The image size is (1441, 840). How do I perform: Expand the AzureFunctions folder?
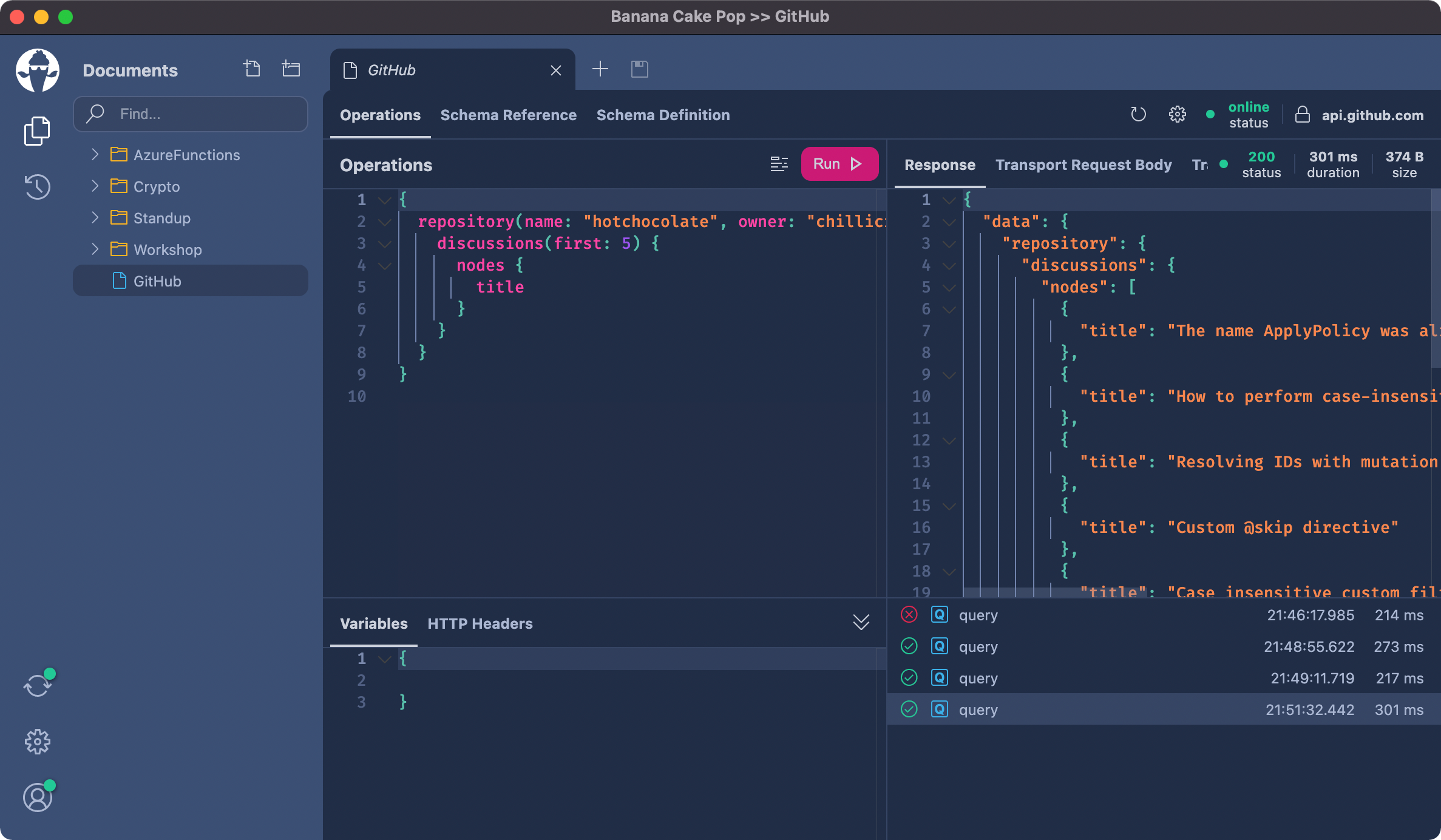click(x=95, y=155)
